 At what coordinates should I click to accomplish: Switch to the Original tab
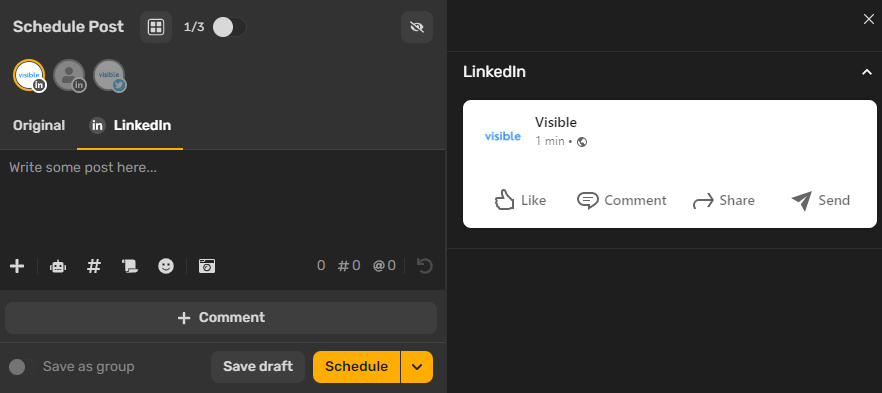pyautogui.click(x=39, y=125)
